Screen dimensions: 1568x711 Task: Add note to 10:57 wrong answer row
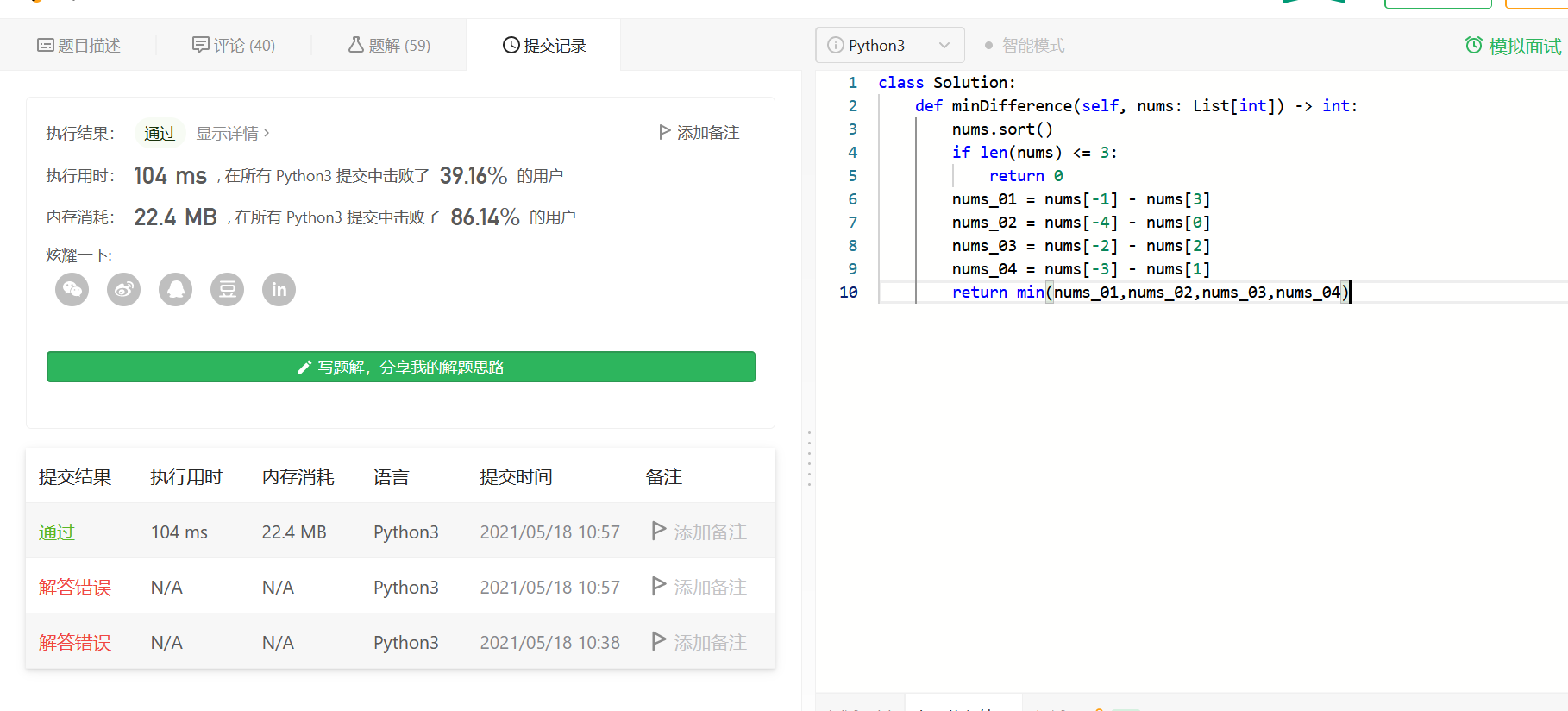[699, 587]
